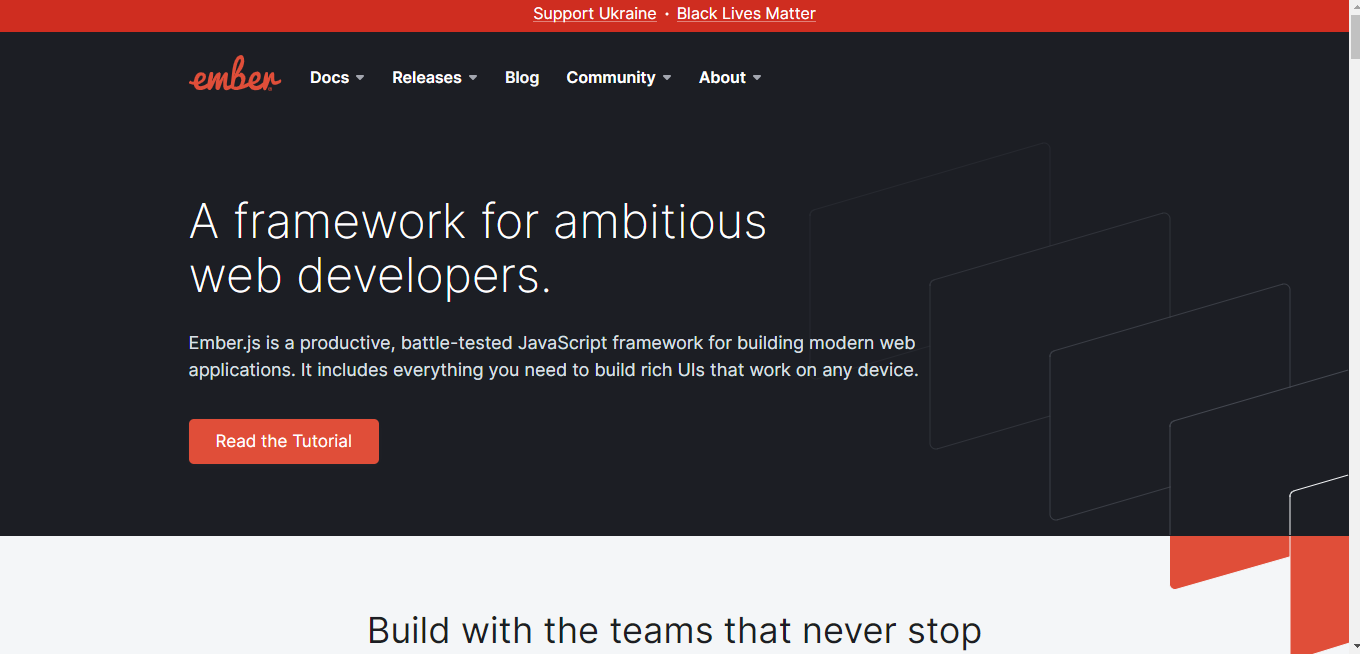Click the scrollbar up arrow
1360x654 pixels.
pyautogui.click(x=1354, y=8)
